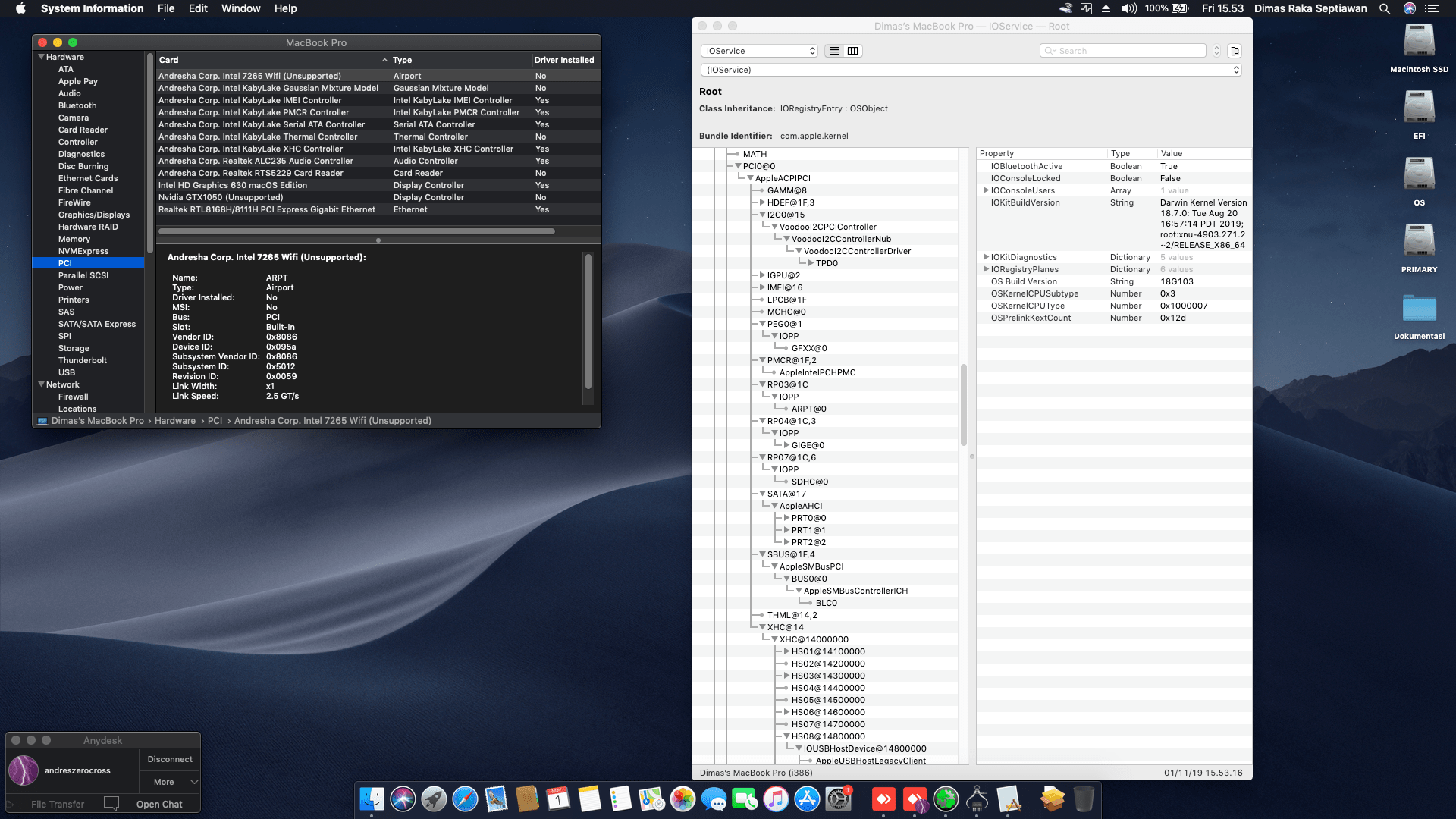Open the App Store from the Dock

point(808,799)
